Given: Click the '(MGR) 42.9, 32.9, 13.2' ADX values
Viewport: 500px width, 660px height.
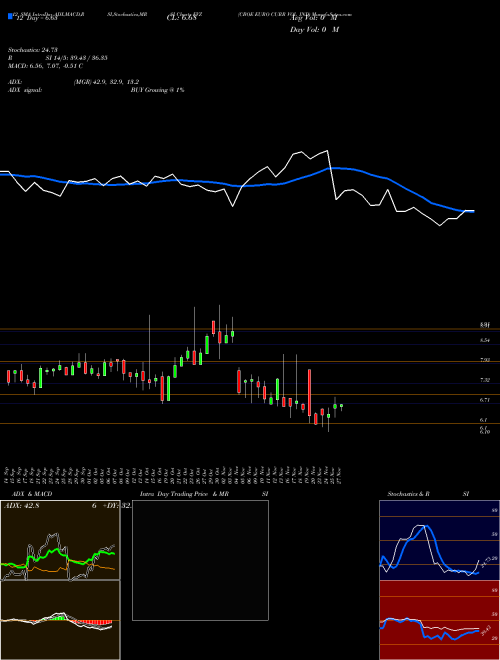Looking at the screenshot, I should coord(106,82).
